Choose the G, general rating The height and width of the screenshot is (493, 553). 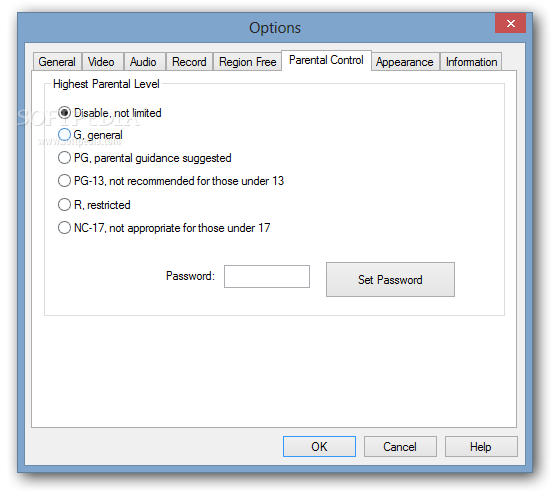pos(90,135)
